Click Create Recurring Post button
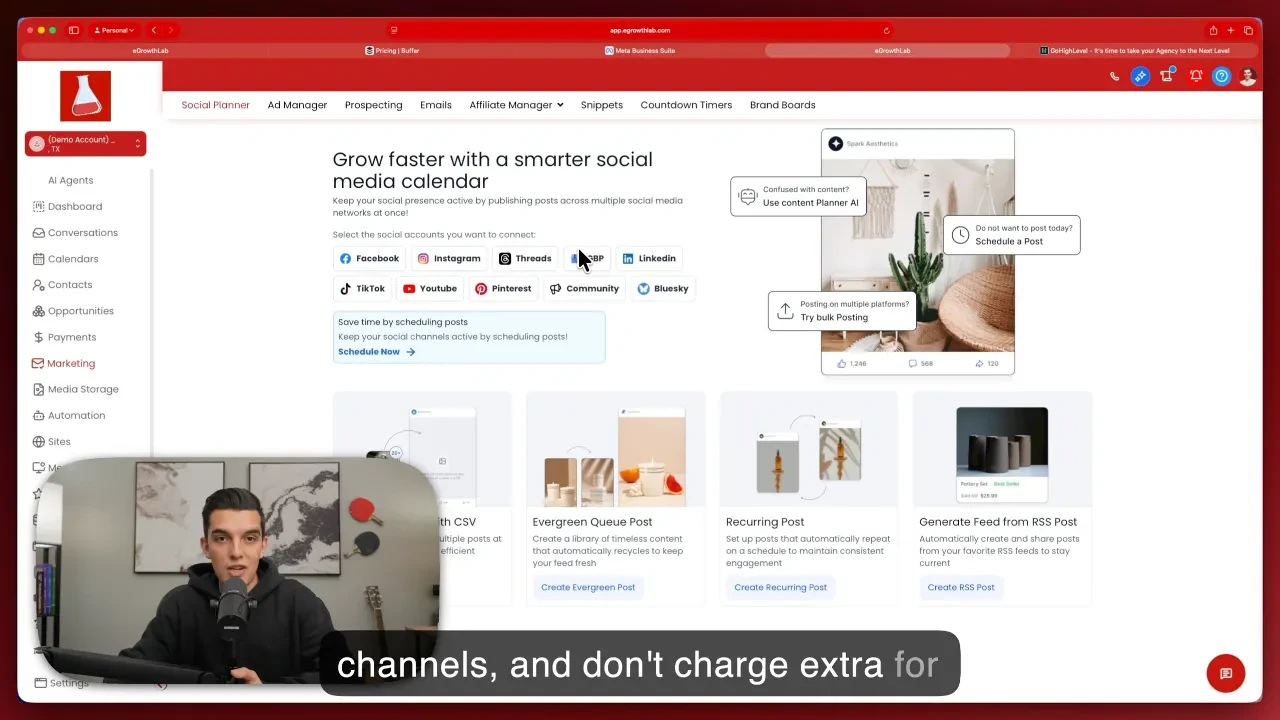 pyautogui.click(x=780, y=587)
